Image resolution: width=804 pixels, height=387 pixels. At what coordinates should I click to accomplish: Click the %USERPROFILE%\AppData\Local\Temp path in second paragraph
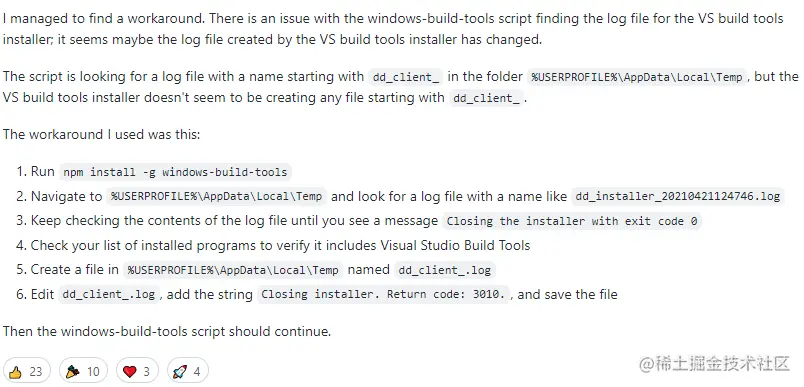[637, 77]
